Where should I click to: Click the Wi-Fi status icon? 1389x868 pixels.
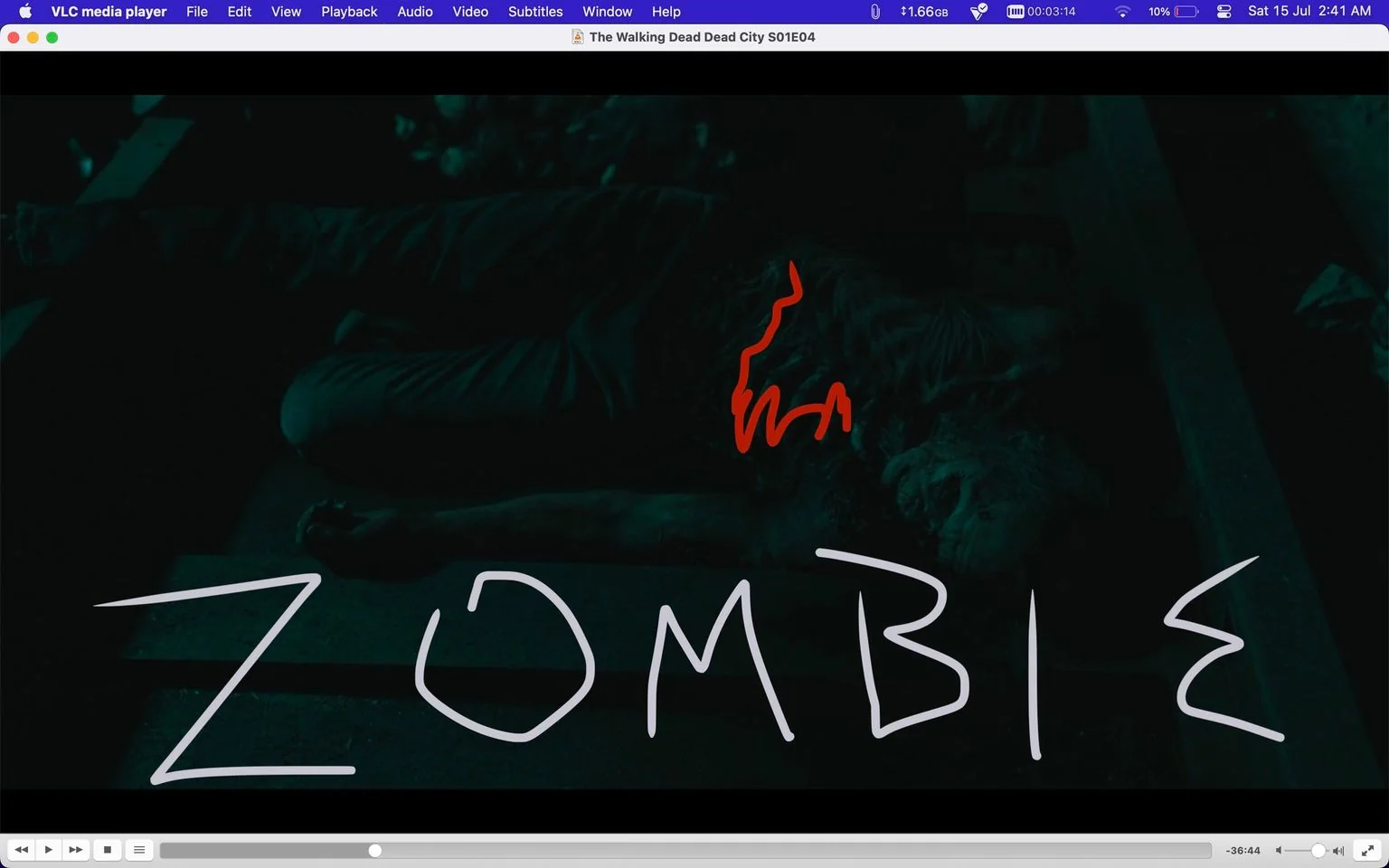click(x=1122, y=12)
